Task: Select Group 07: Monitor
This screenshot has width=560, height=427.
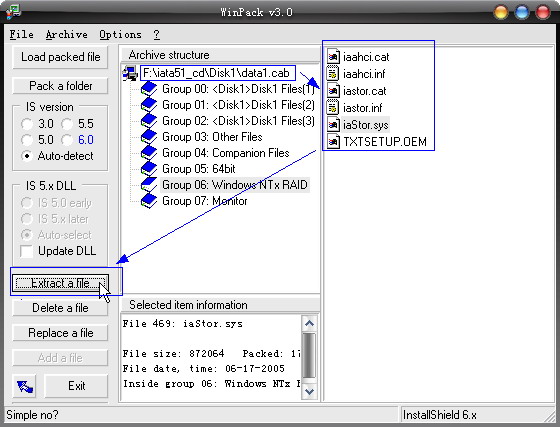Action: coord(205,201)
